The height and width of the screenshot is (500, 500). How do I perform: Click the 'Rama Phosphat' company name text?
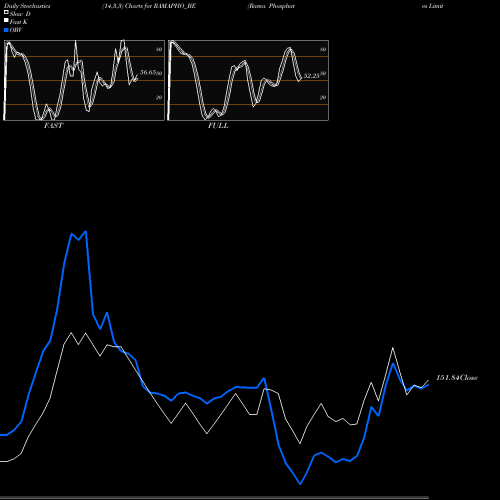[x=271, y=6]
